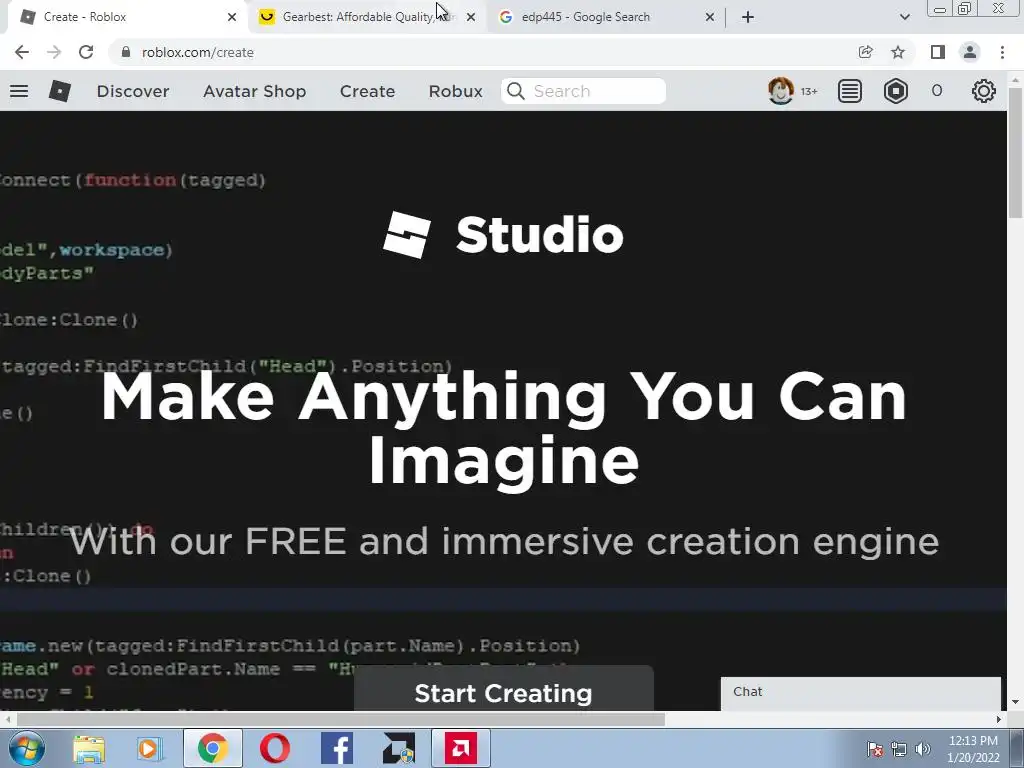Close the edp445 Google Search tab
The width and height of the screenshot is (1024, 768).
tap(710, 17)
